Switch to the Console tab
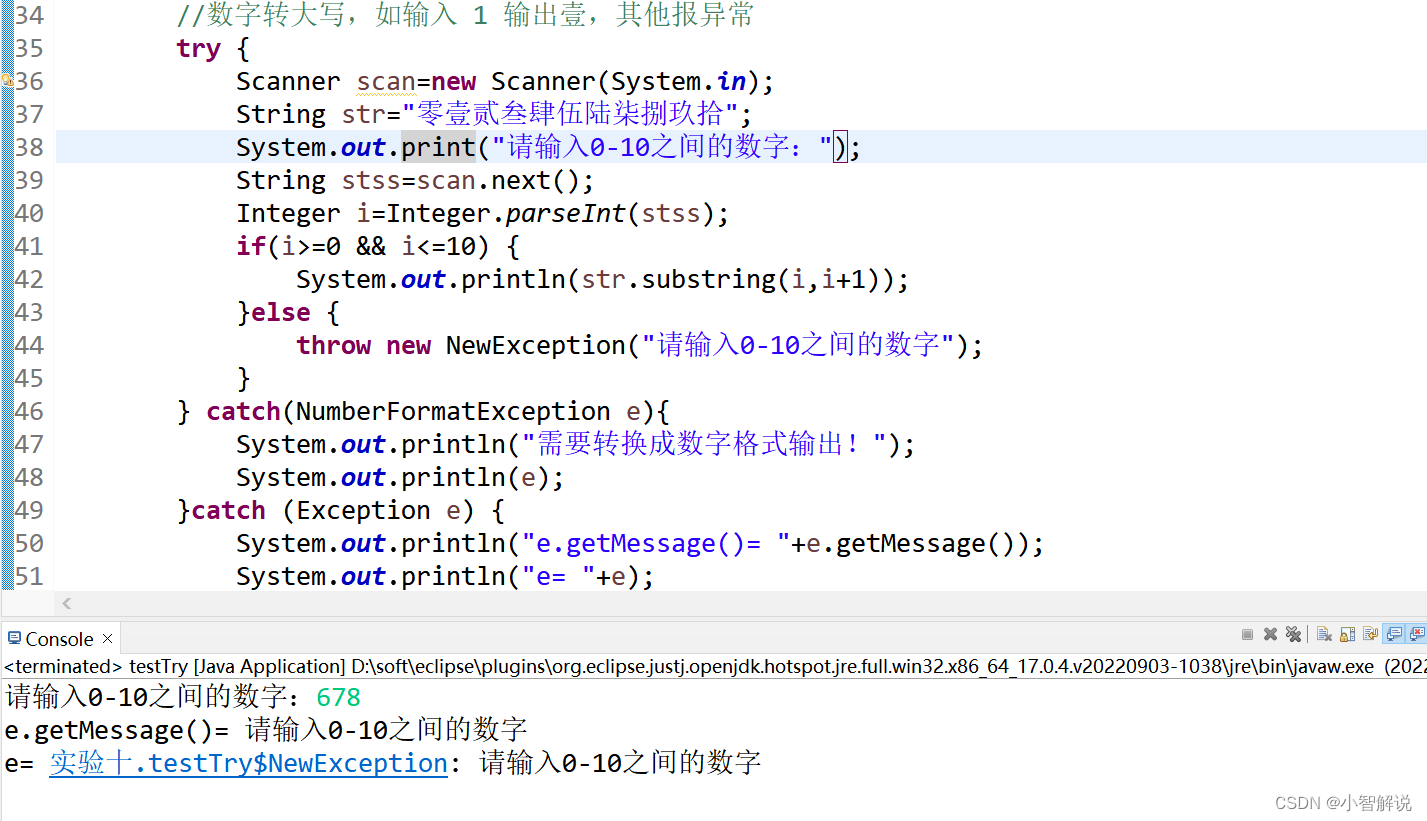The height and width of the screenshot is (821, 1427). (x=59, y=639)
